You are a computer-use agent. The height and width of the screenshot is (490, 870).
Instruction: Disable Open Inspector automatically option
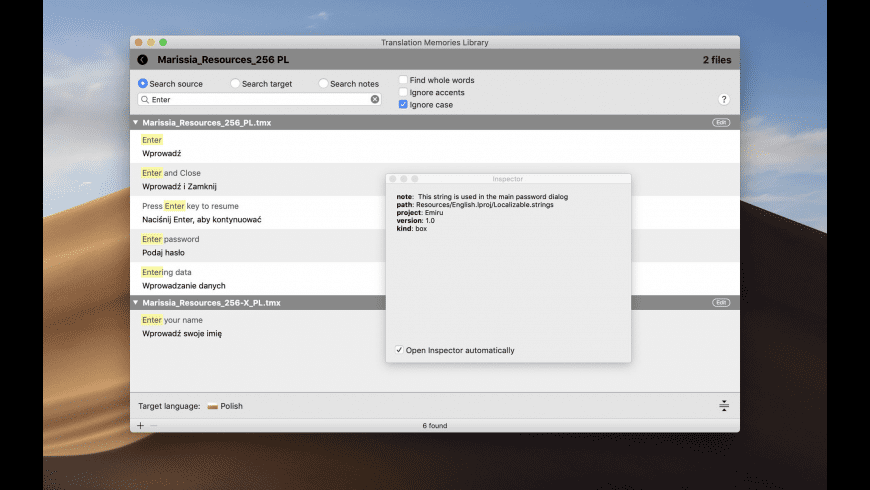399,350
